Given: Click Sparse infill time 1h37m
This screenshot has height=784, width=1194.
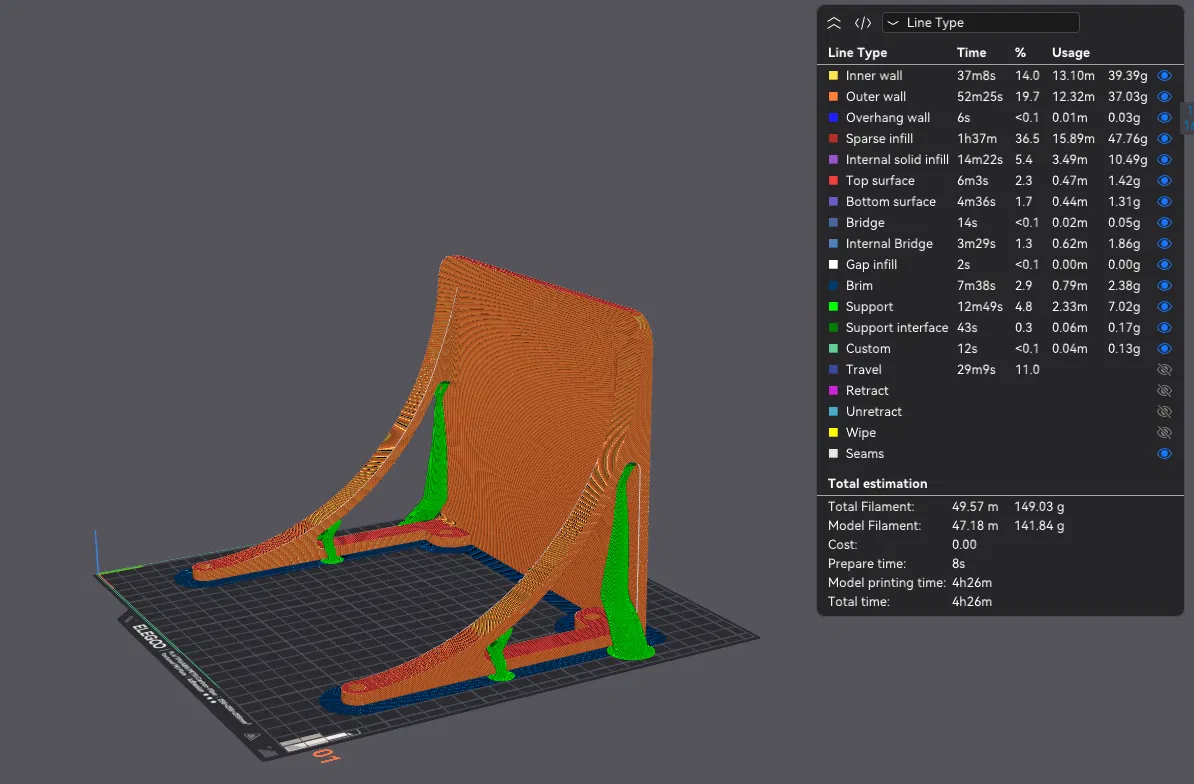Looking at the screenshot, I should pyautogui.click(x=977, y=139).
